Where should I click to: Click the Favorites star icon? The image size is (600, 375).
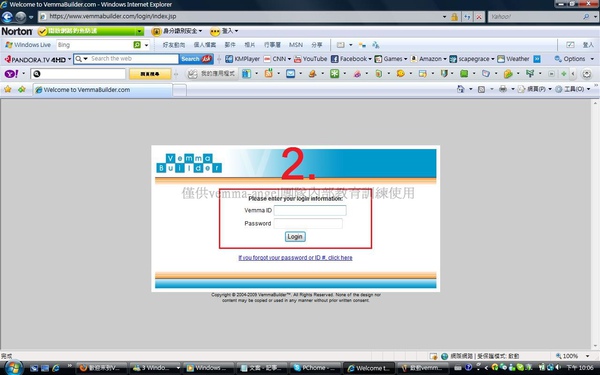tap(8, 89)
